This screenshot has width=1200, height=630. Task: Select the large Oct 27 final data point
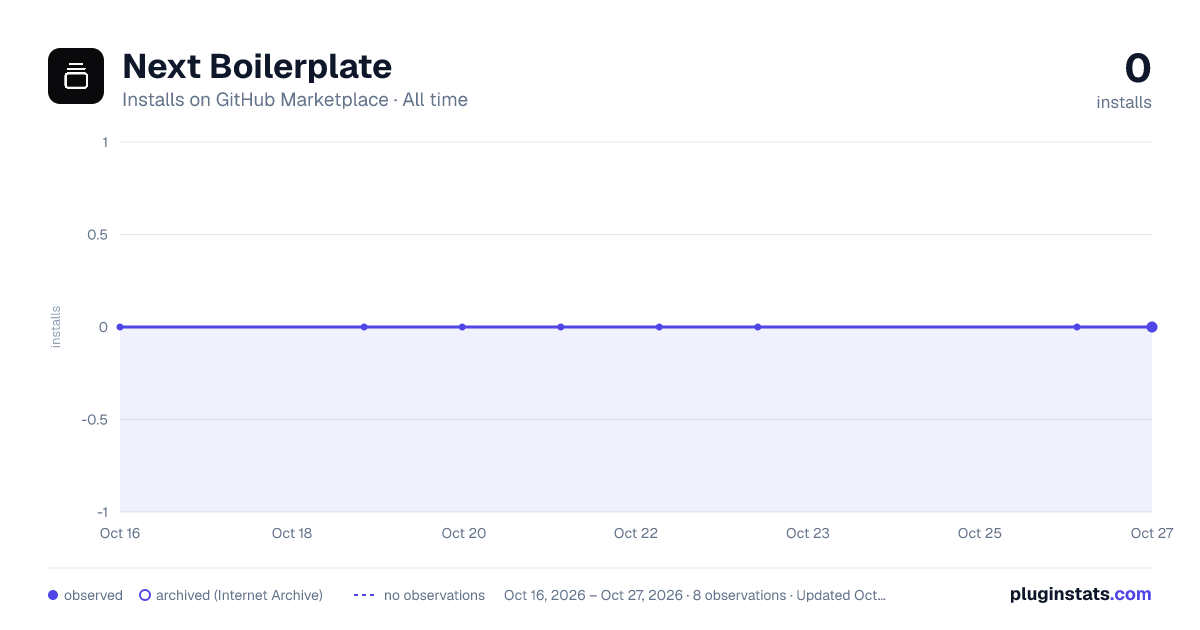coord(1152,327)
